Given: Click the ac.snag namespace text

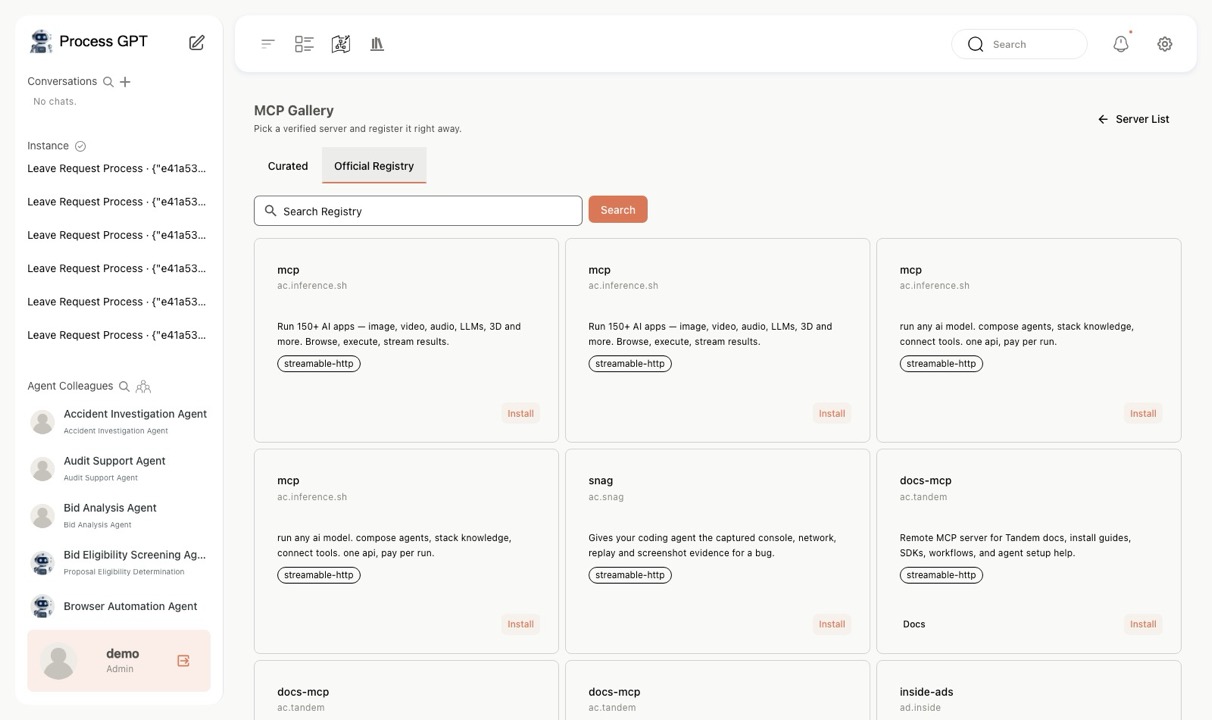Looking at the screenshot, I should point(606,497).
